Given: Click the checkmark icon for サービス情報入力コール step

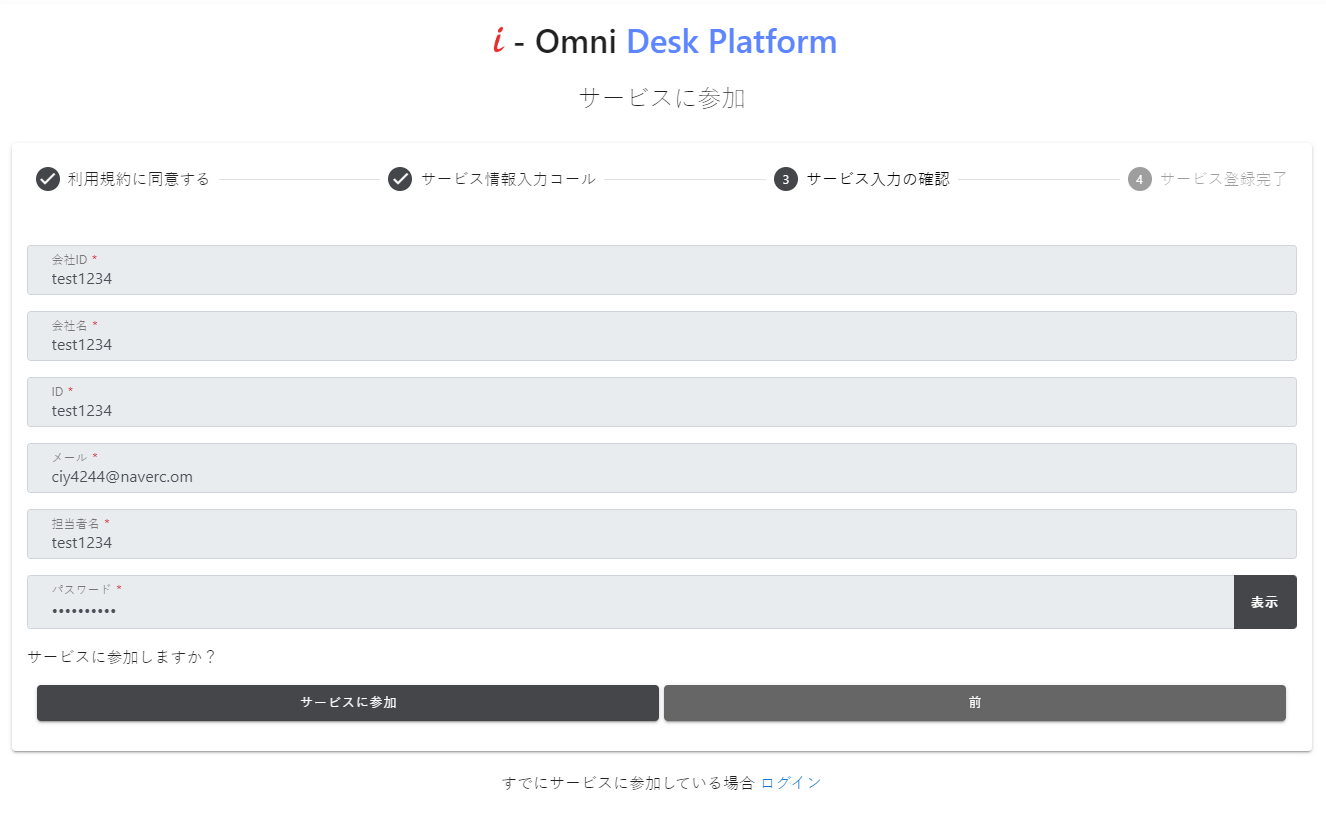Looking at the screenshot, I should (x=400, y=179).
